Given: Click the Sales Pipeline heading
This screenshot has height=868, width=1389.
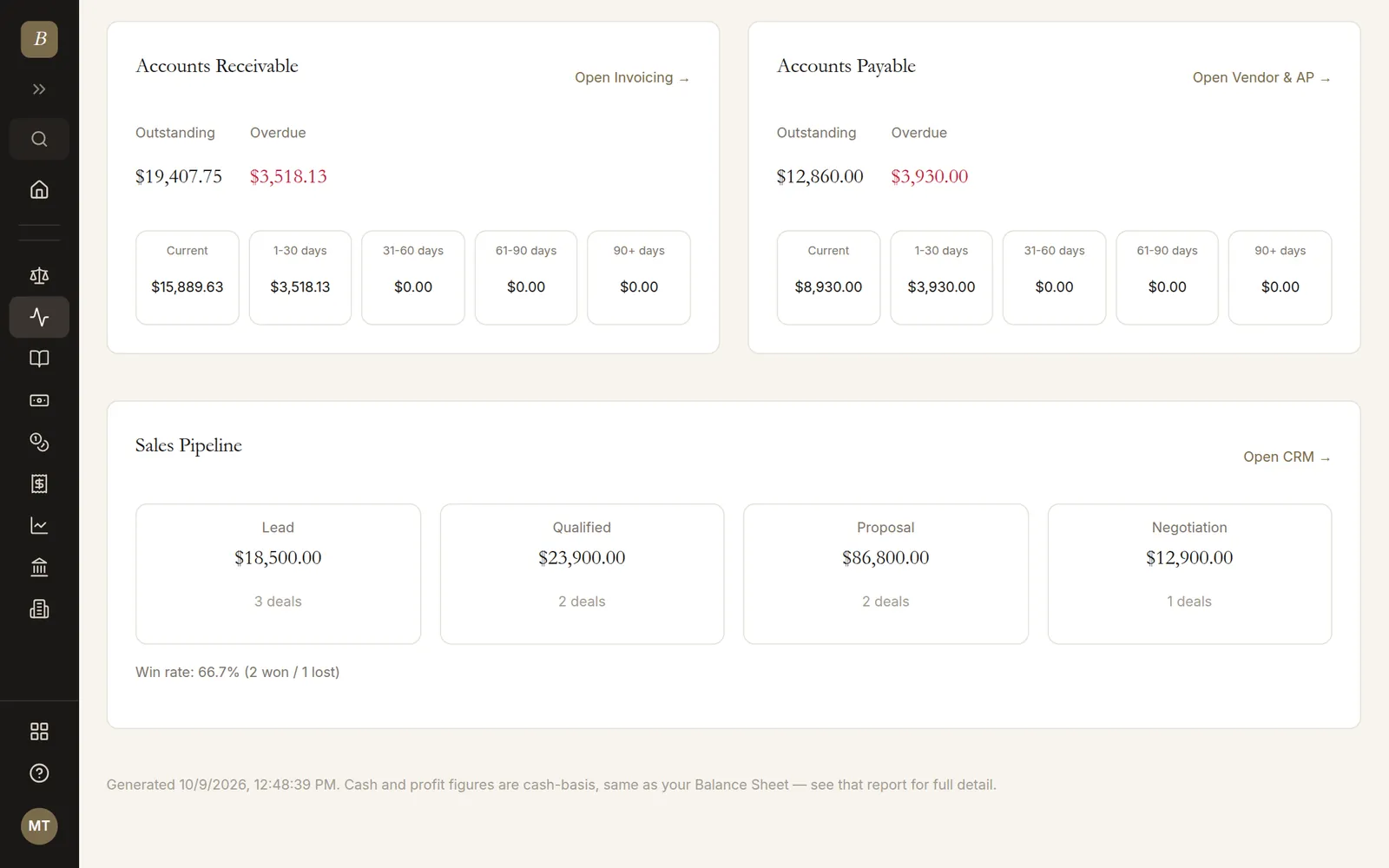Looking at the screenshot, I should coord(188,445).
